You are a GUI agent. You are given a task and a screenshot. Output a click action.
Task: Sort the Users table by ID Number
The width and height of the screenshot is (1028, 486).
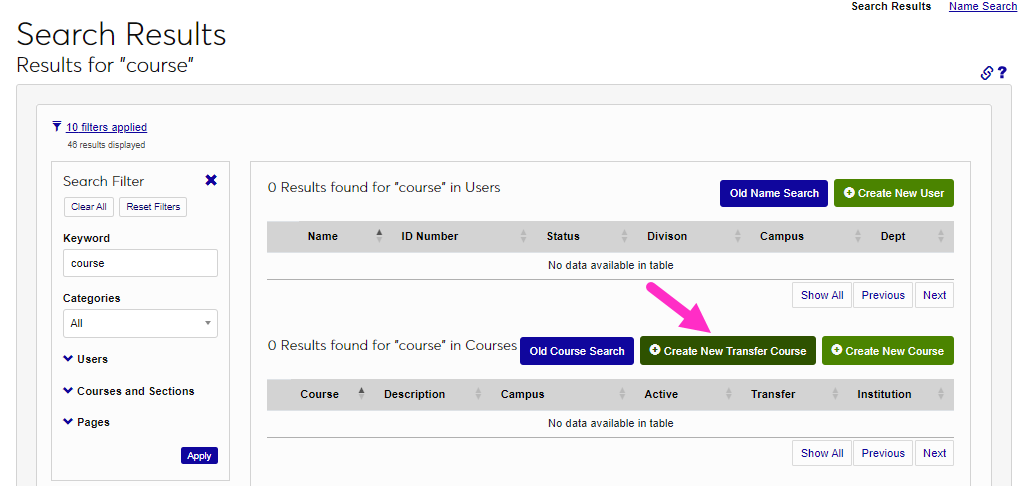(x=430, y=236)
